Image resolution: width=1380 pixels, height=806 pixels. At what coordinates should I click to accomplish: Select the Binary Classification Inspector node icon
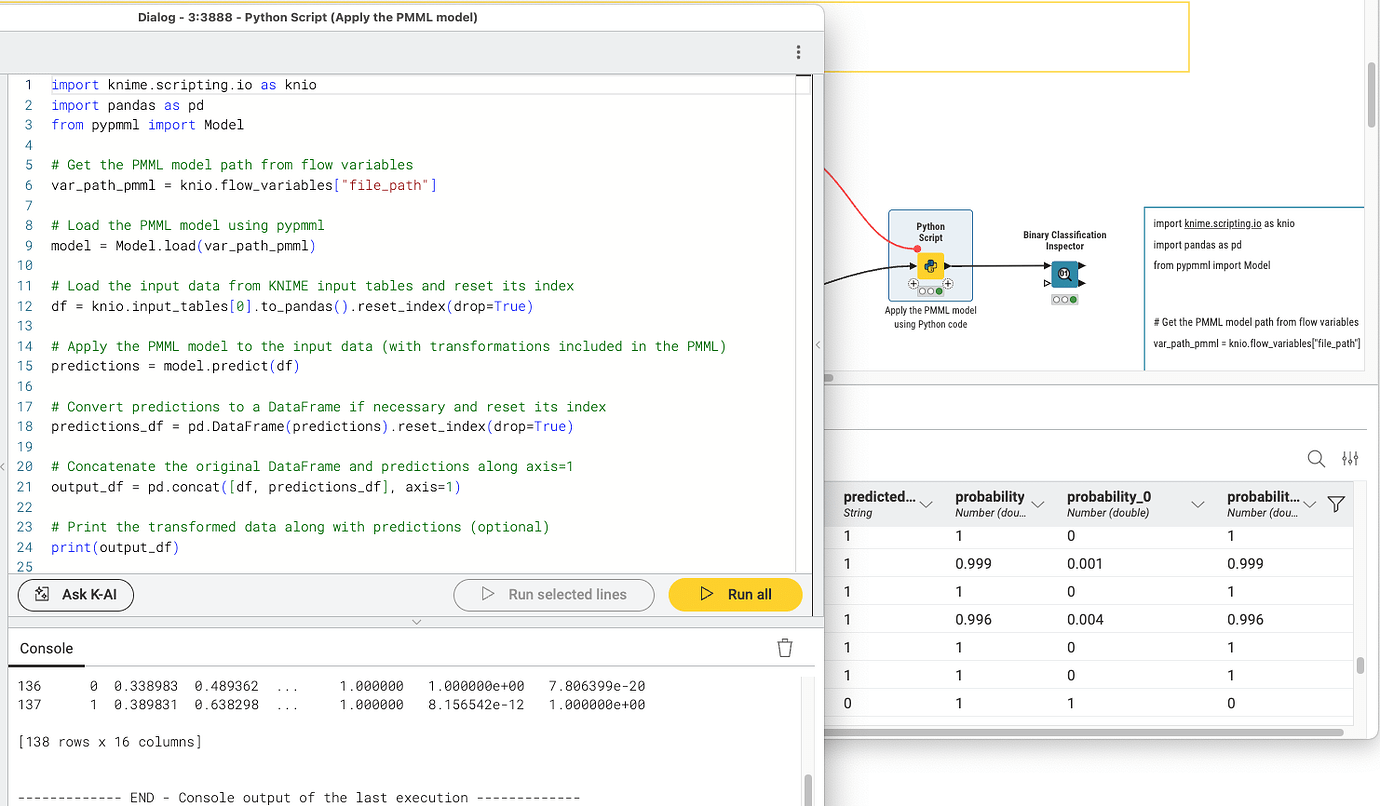1064,273
